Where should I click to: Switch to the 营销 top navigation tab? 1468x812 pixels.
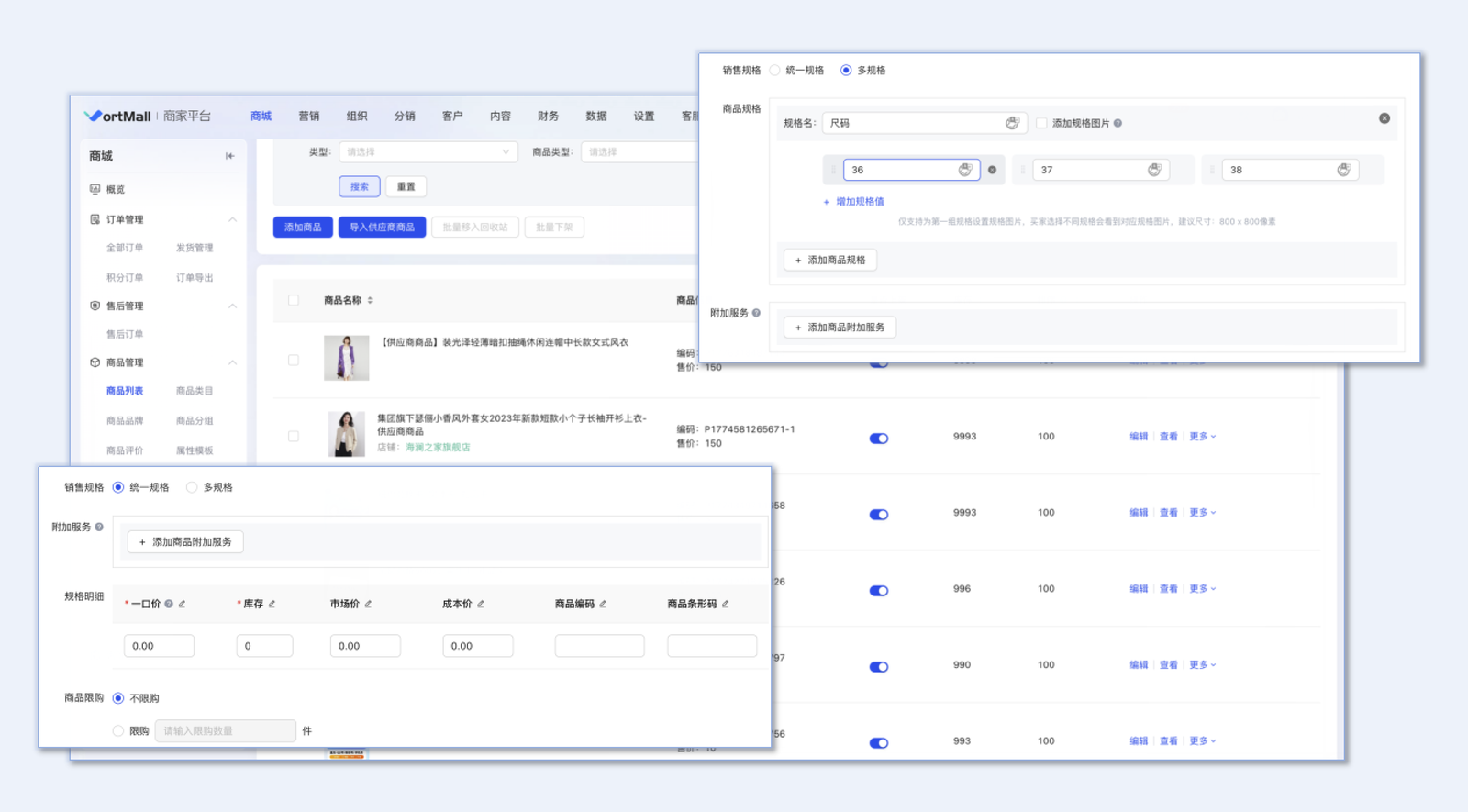pyautogui.click(x=308, y=117)
